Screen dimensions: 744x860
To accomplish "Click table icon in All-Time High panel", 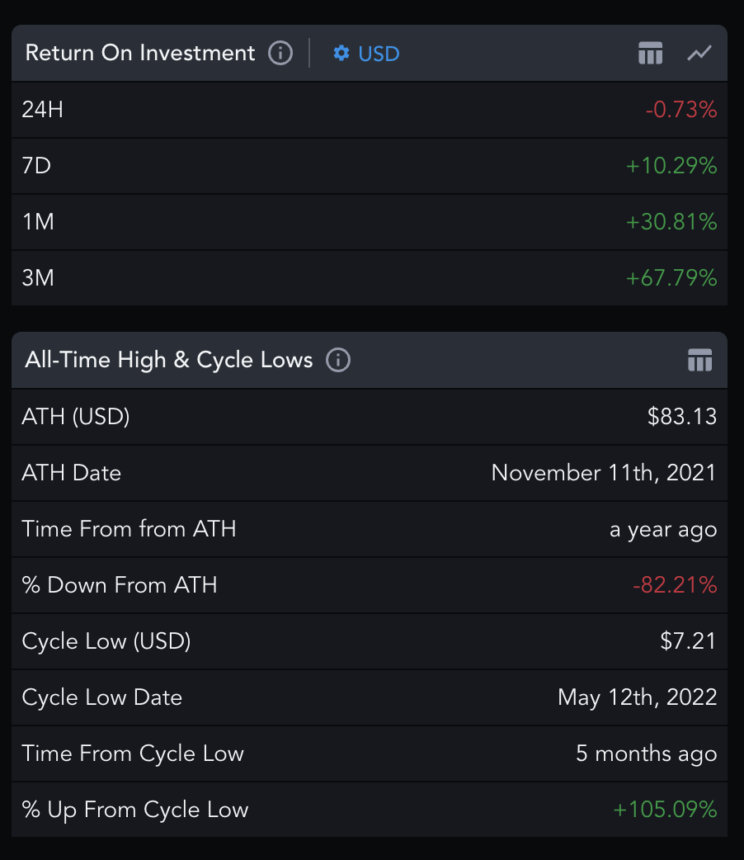I will point(699,360).
